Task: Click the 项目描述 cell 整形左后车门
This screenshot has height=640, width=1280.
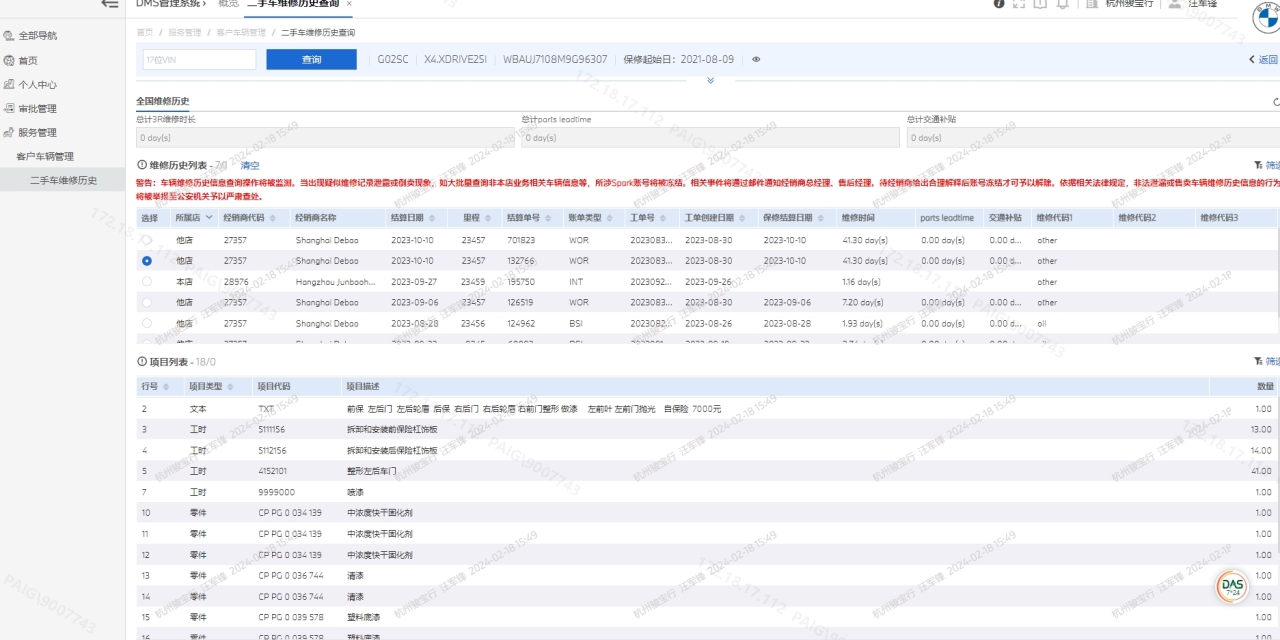Action: (371, 471)
